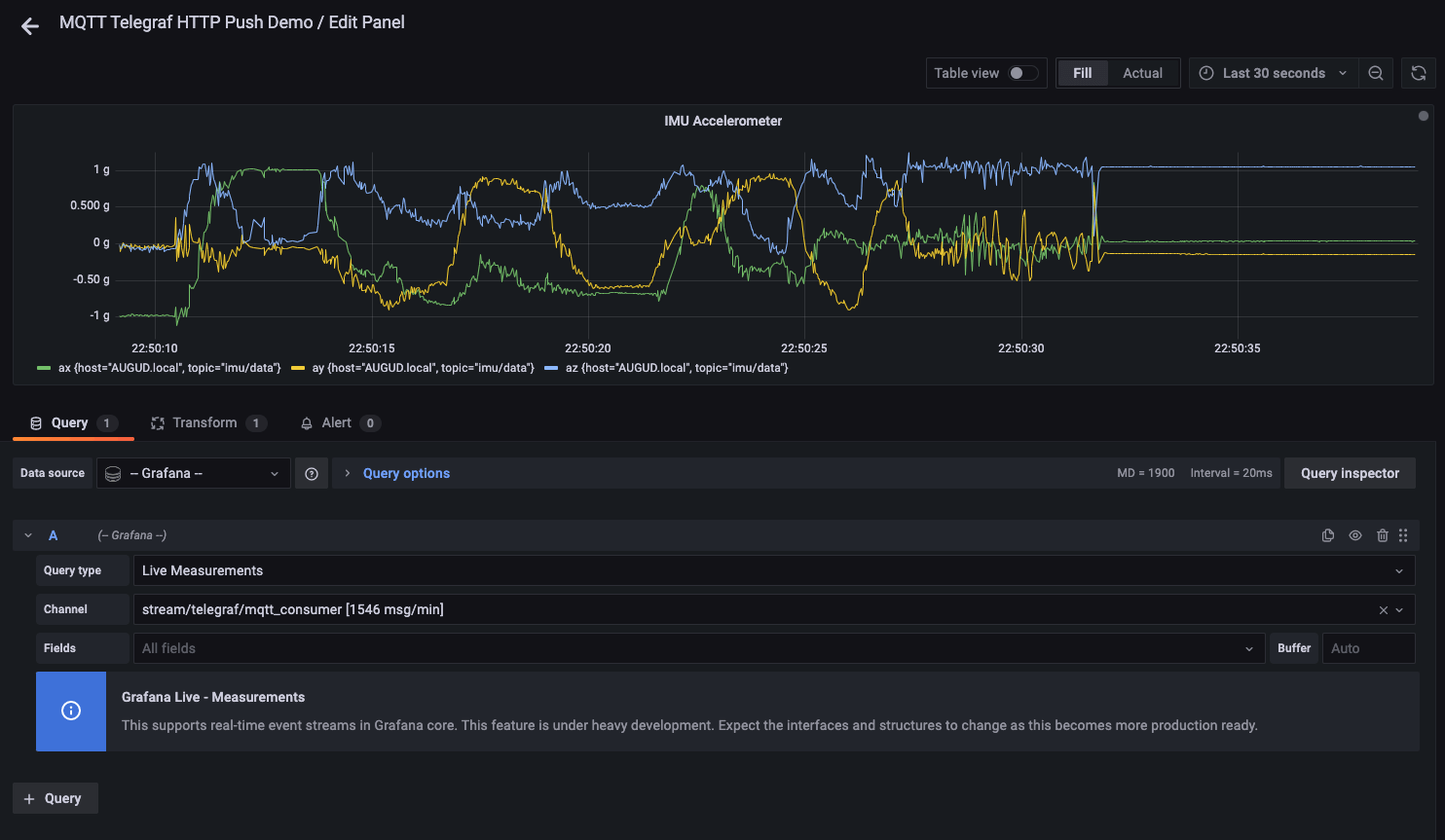1445x840 pixels.
Task: Open the Data source Grafana dropdown
Action: tap(193, 473)
